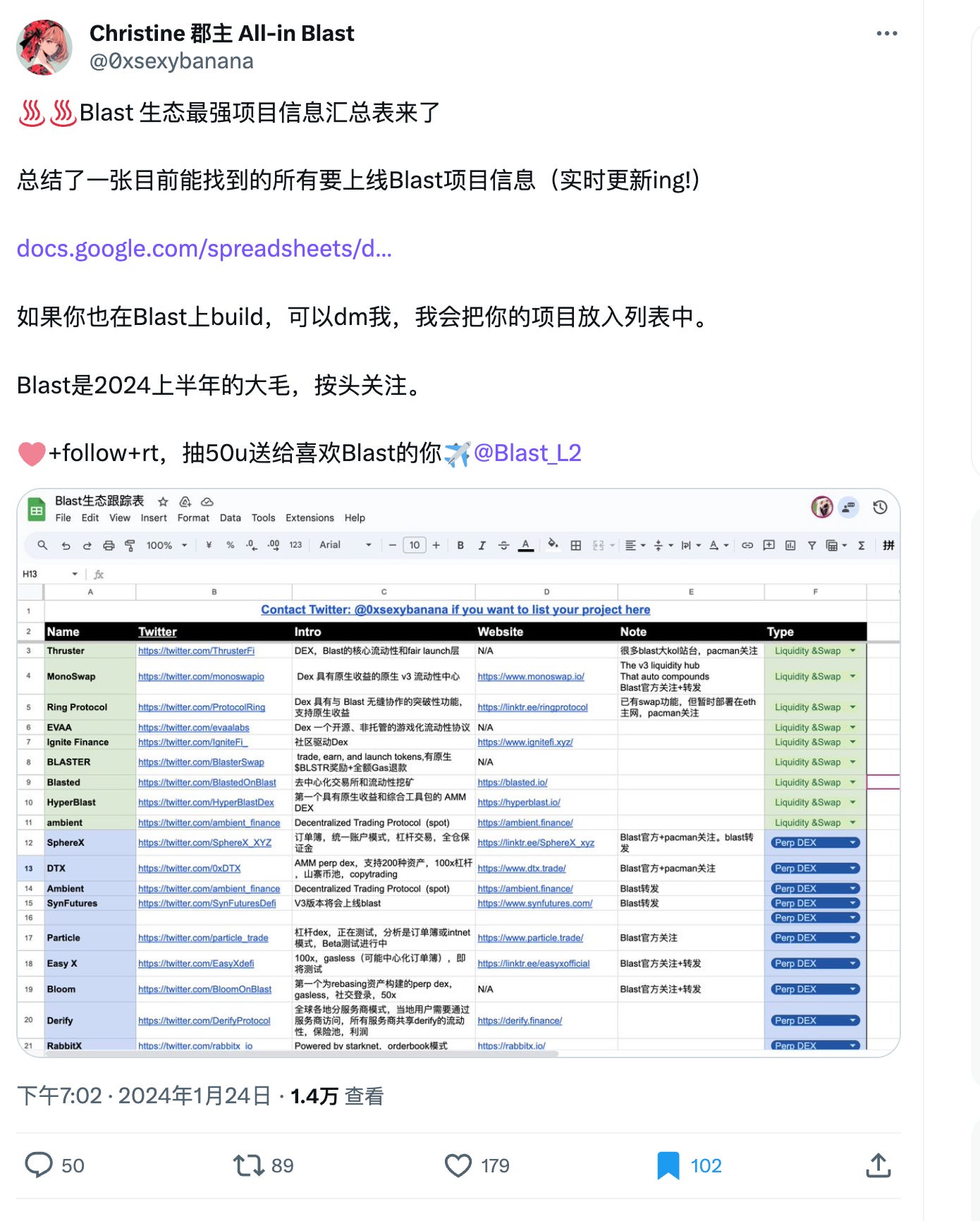Open vertical align dropdown
The width and height of the screenshot is (980, 1221).
(663, 545)
